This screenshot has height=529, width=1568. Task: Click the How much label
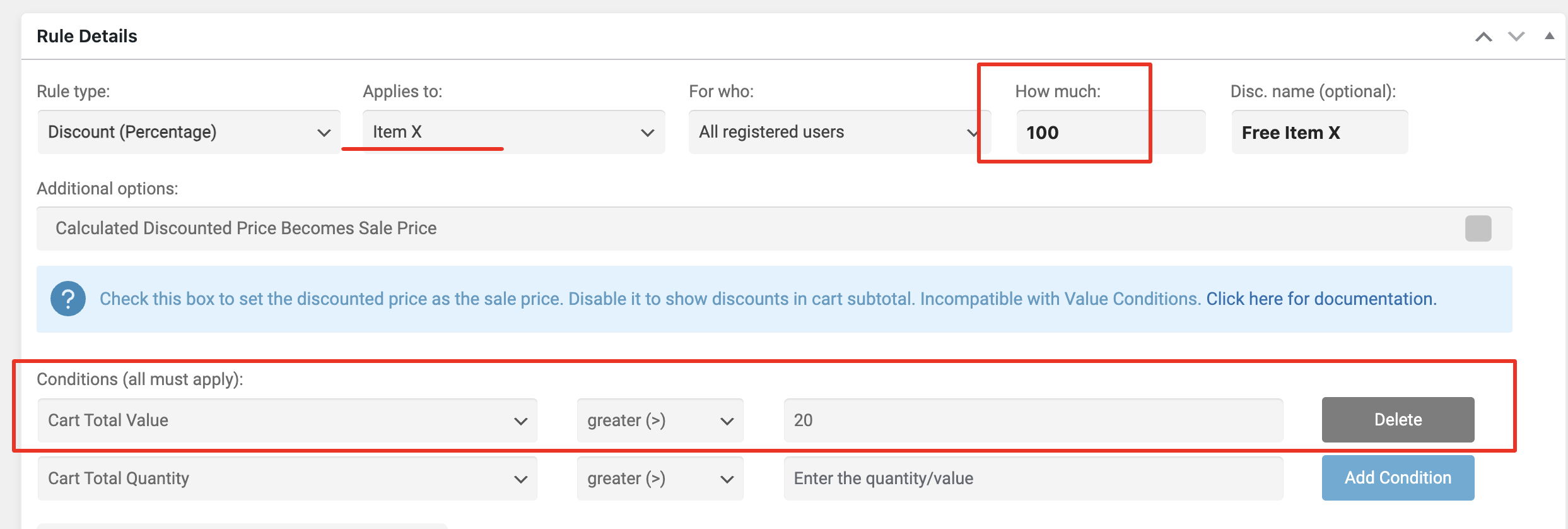tap(1058, 92)
